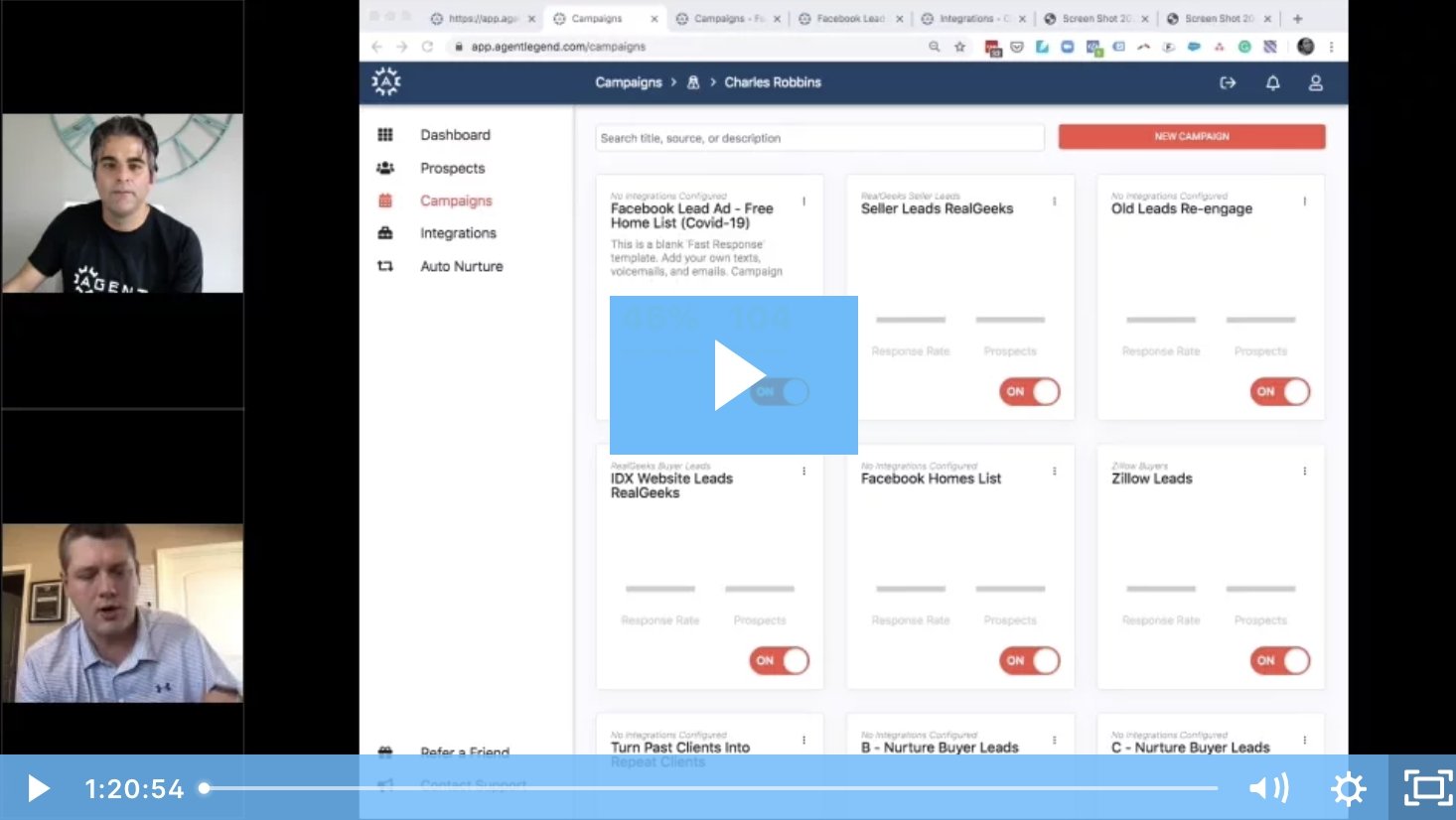Click NEW CAMPAIGN button
The height and width of the screenshot is (820, 1456).
tap(1192, 137)
